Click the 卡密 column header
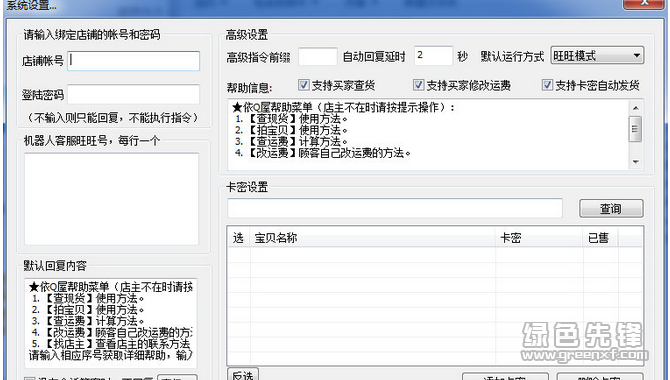 click(x=539, y=238)
